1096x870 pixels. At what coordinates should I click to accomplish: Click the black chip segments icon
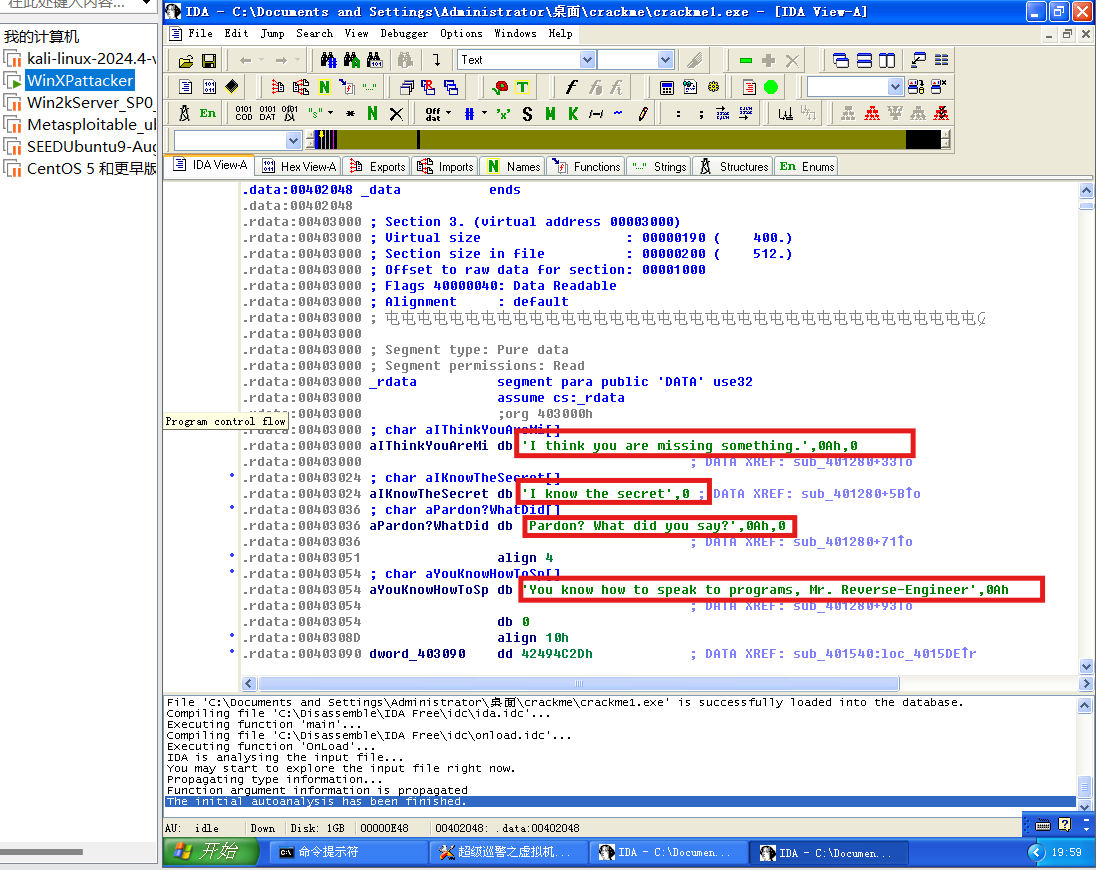tap(232, 87)
